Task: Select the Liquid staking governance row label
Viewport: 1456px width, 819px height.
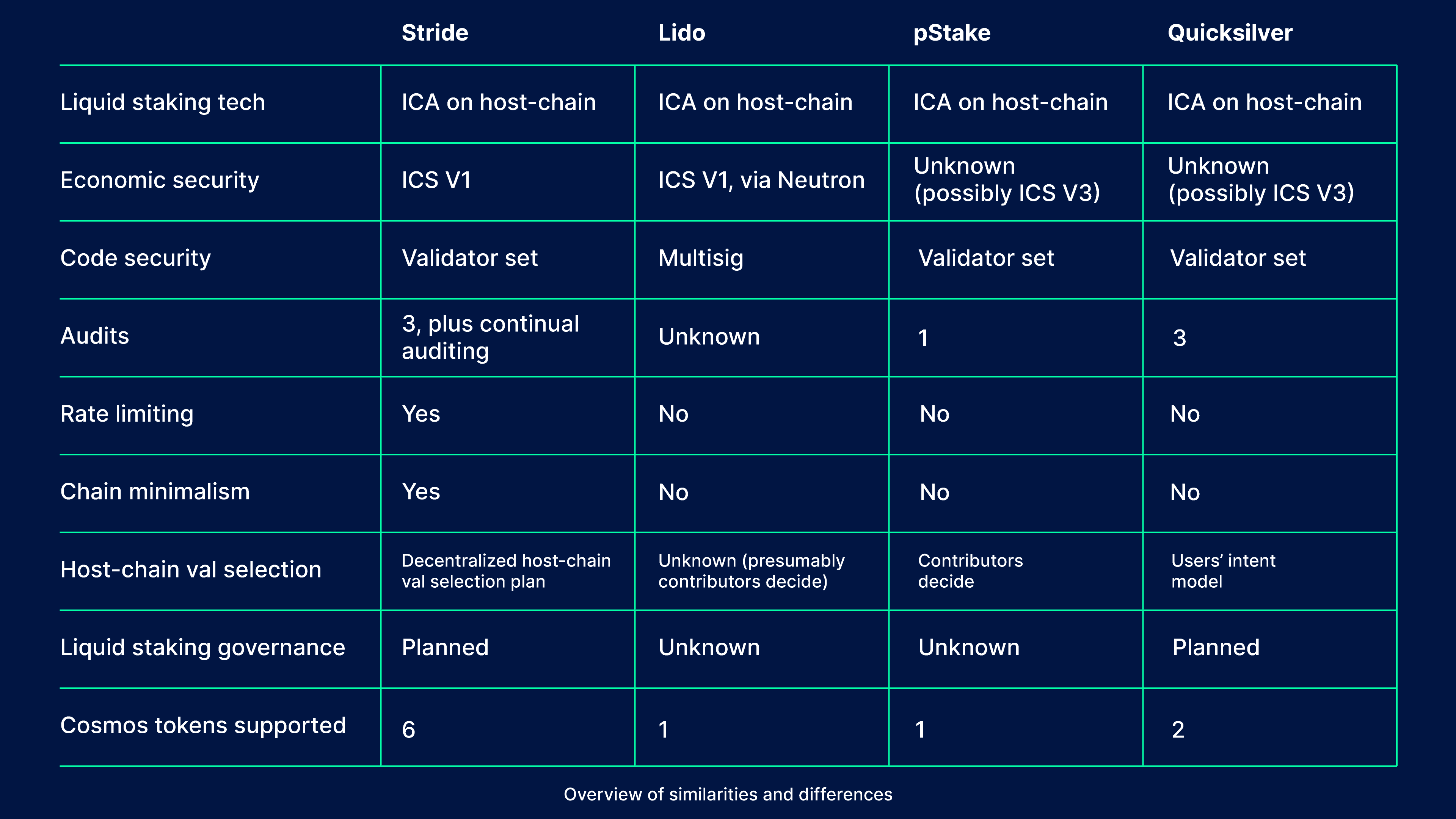Action: pos(202,648)
